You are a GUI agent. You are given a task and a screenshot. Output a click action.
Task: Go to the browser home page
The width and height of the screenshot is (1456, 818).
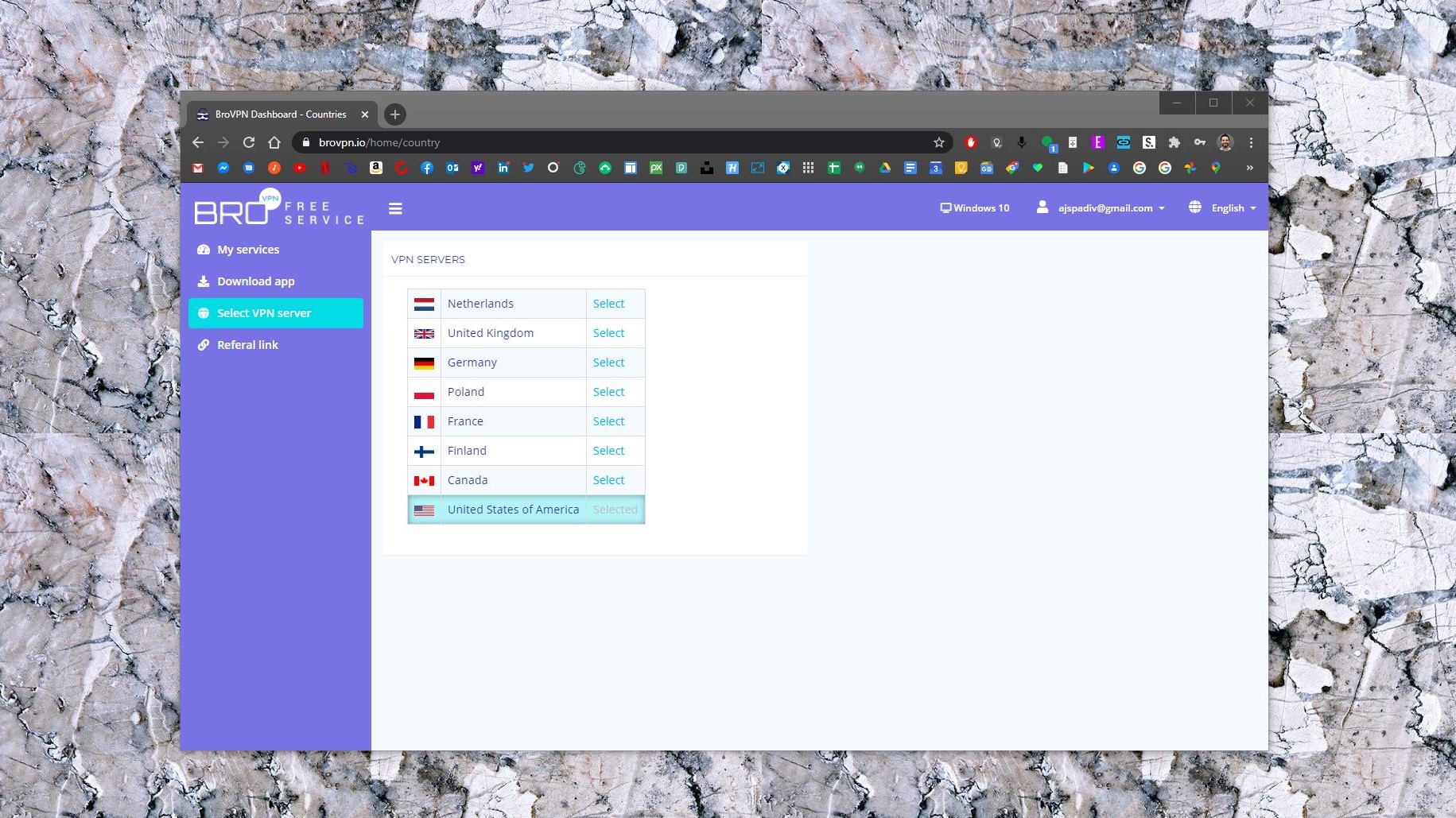click(x=274, y=142)
